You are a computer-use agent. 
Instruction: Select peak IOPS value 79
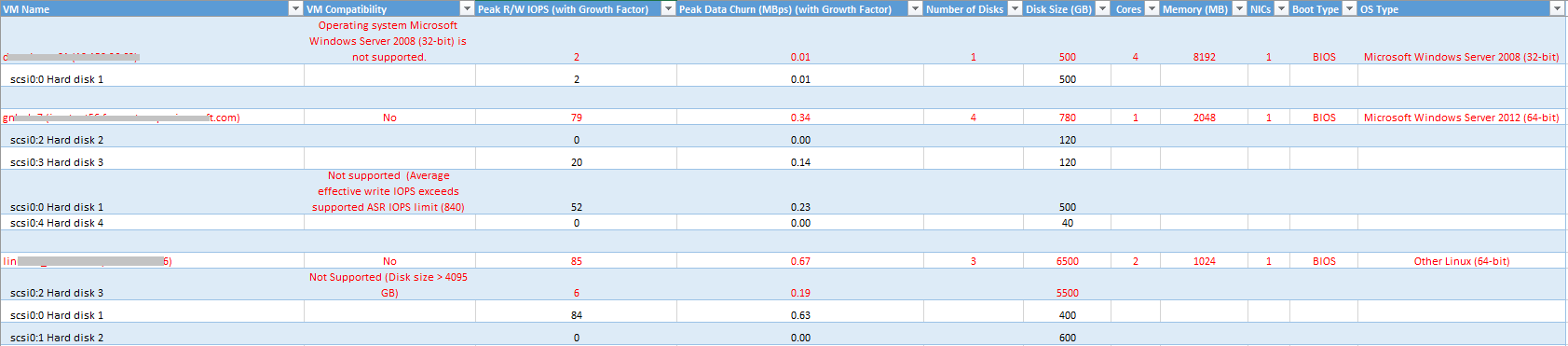576,118
